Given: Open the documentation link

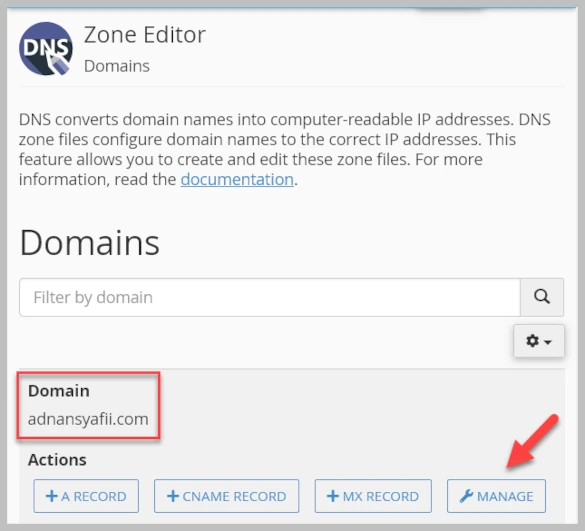Looking at the screenshot, I should pos(237,179).
